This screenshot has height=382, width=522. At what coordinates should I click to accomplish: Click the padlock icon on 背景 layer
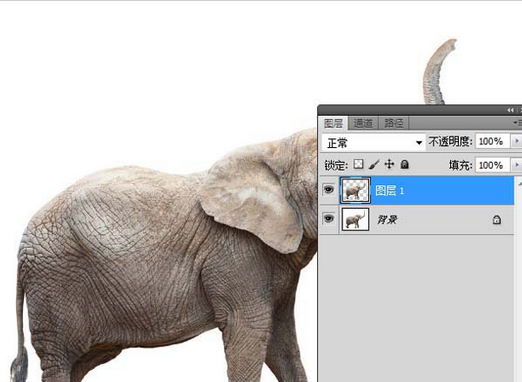point(496,220)
